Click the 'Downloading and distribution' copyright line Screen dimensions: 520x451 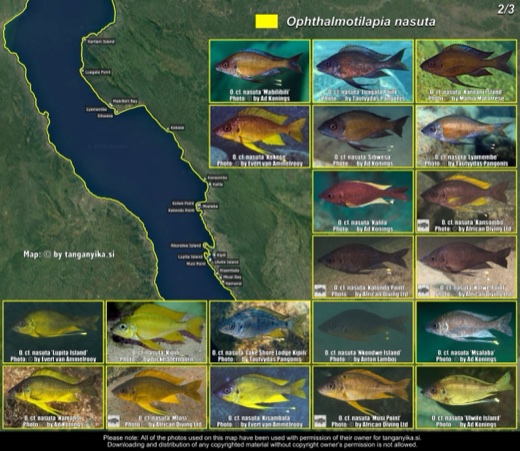coord(262,445)
